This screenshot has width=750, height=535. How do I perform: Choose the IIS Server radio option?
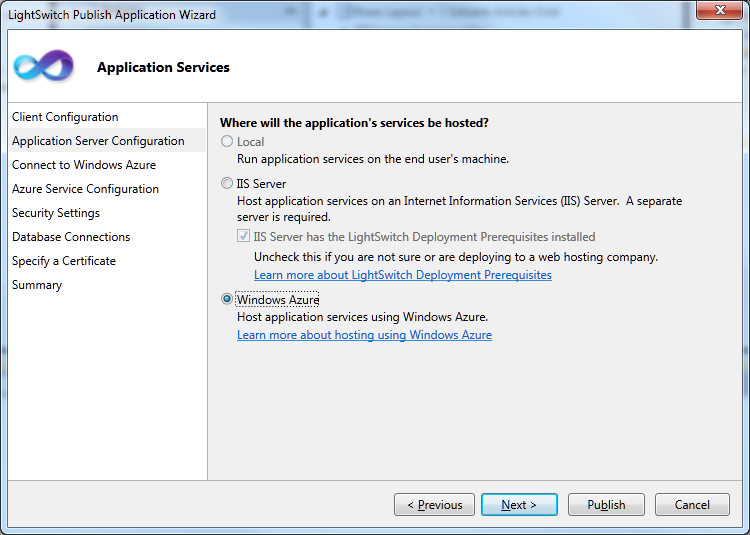227,184
